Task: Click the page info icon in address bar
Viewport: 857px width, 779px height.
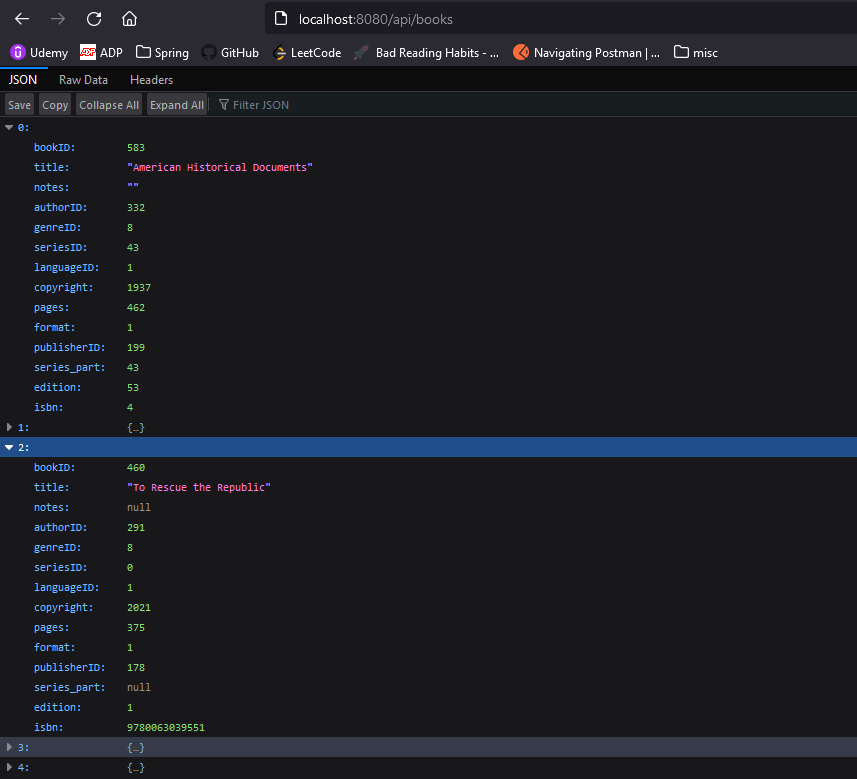Action: click(281, 19)
